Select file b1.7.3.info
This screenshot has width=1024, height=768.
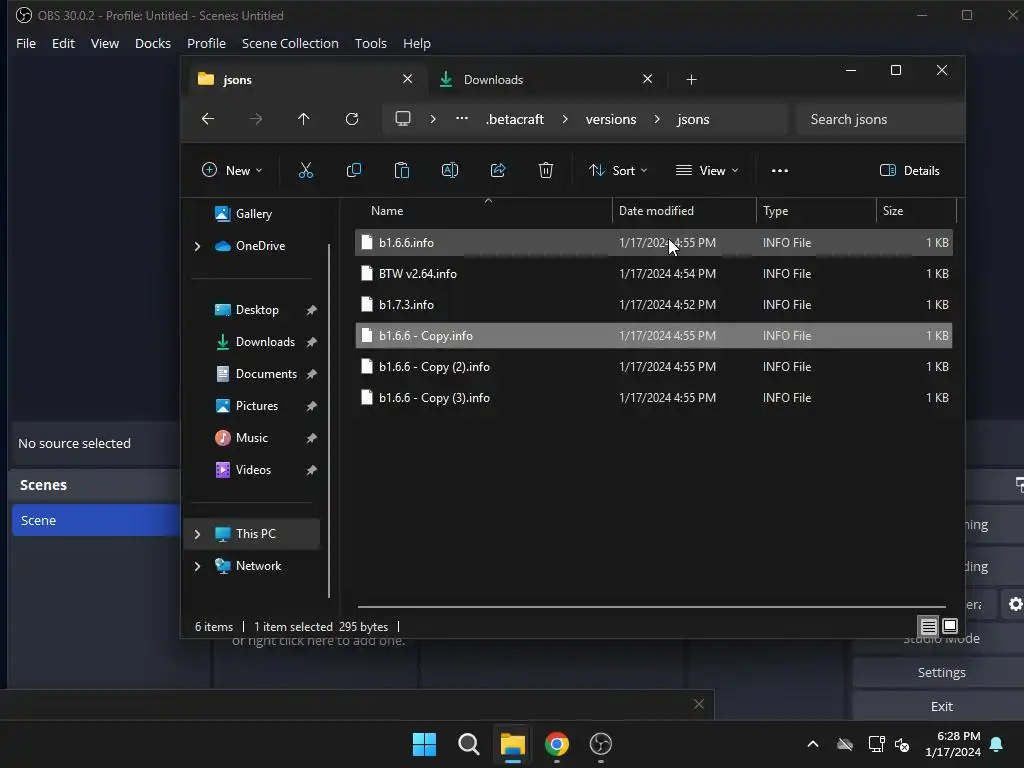click(x=654, y=305)
